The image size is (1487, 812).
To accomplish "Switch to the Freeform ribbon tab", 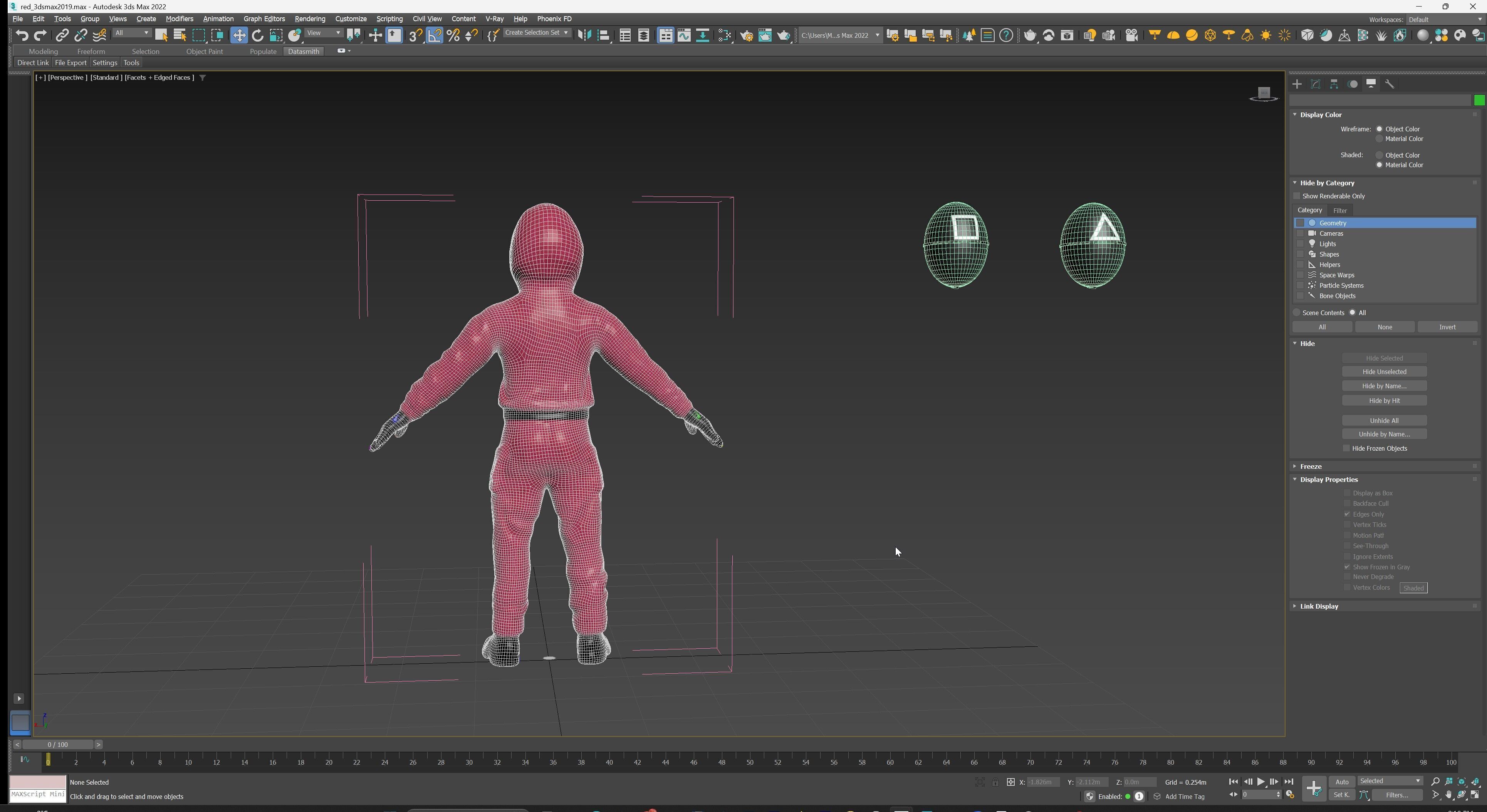I will pyautogui.click(x=91, y=51).
